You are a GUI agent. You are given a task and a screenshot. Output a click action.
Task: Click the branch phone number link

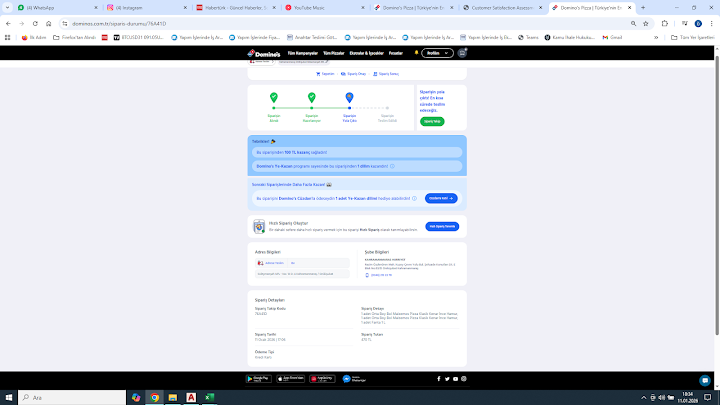coord(381,275)
